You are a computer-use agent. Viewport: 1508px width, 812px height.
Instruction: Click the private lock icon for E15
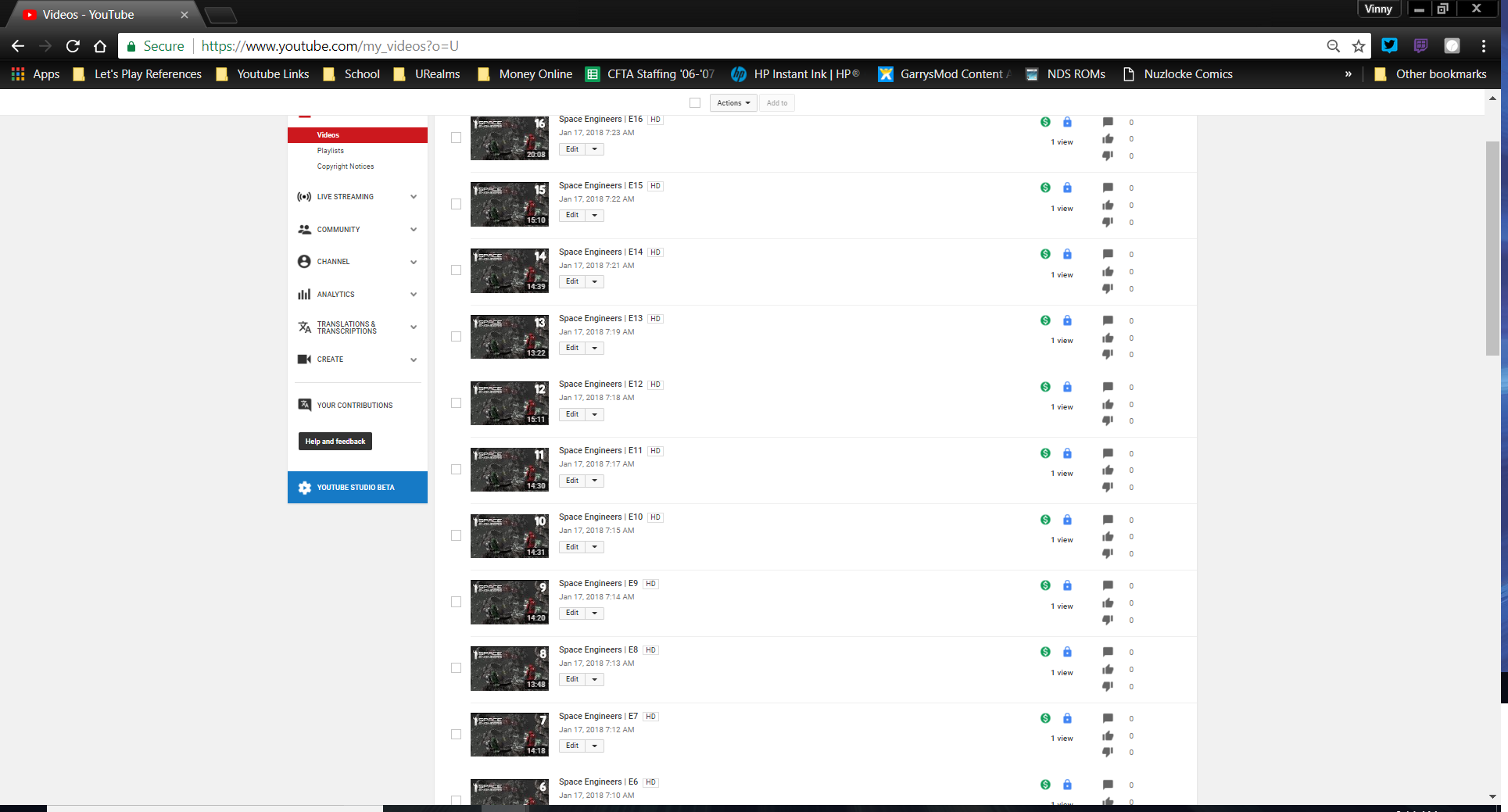[1067, 188]
